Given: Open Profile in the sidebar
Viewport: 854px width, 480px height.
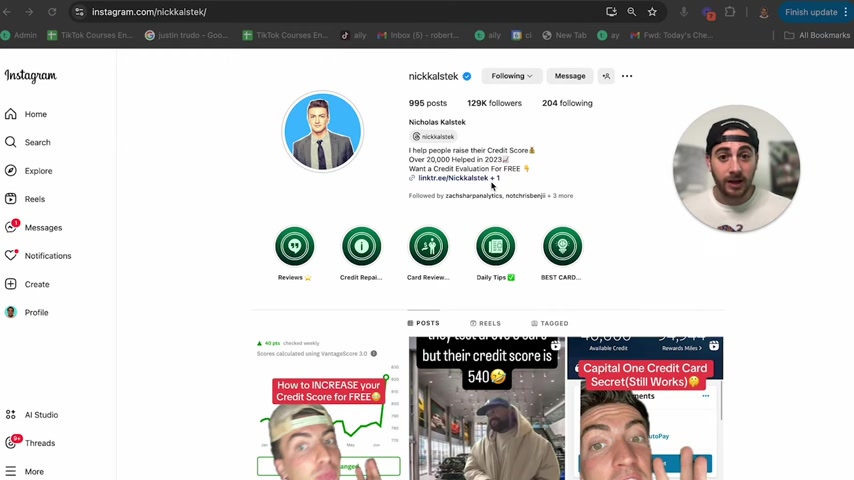Looking at the screenshot, I should coord(27,312).
